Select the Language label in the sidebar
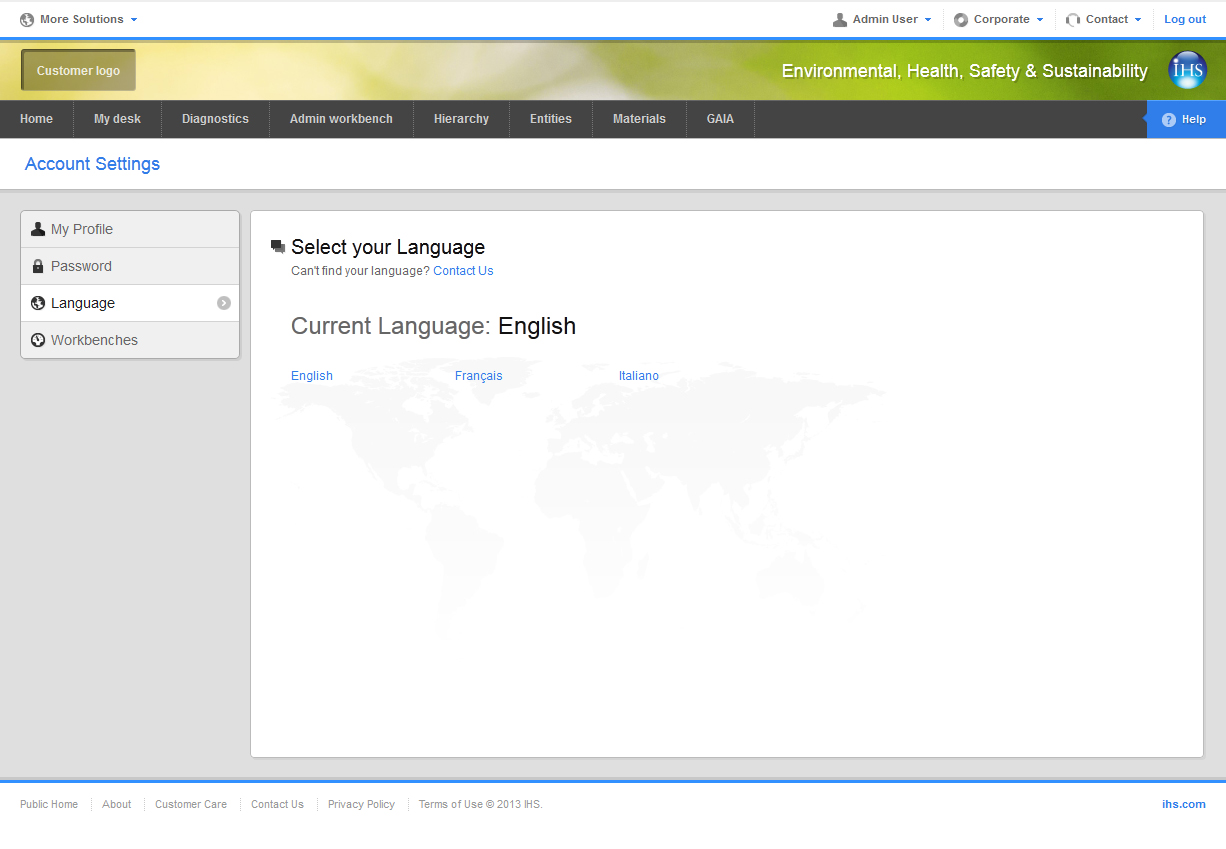 point(83,303)
